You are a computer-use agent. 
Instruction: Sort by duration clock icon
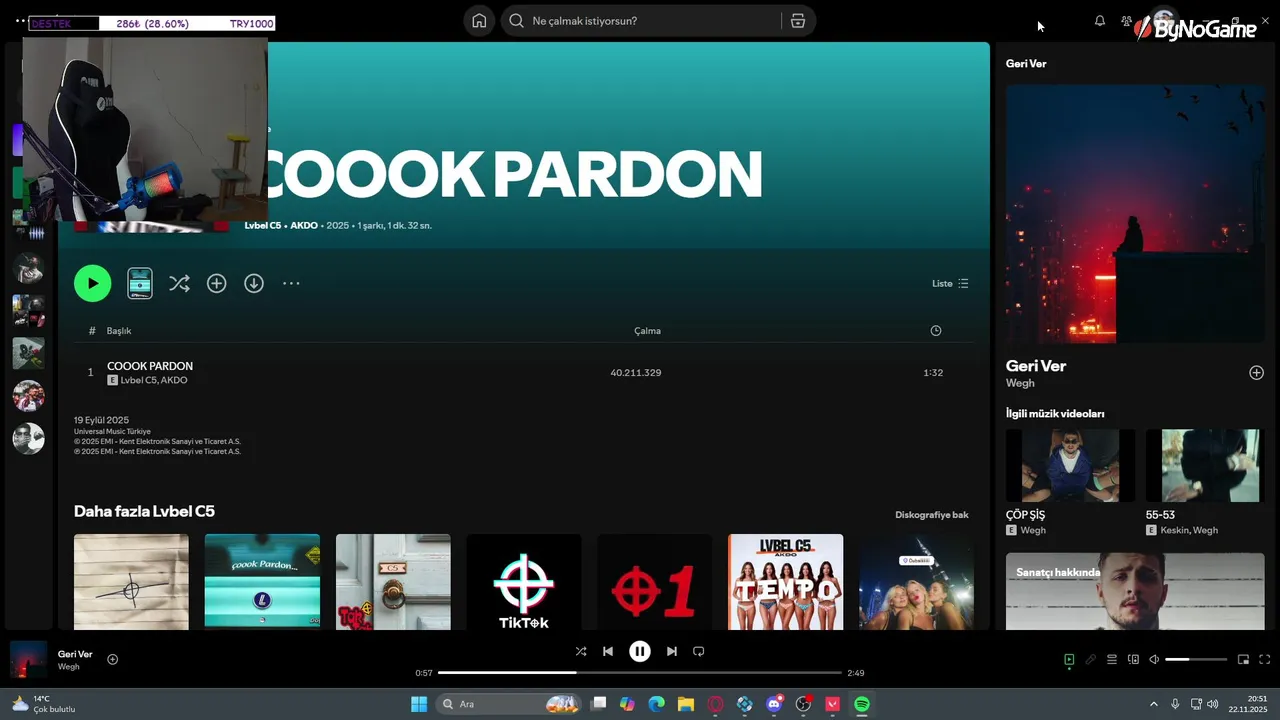pos(936,331)
